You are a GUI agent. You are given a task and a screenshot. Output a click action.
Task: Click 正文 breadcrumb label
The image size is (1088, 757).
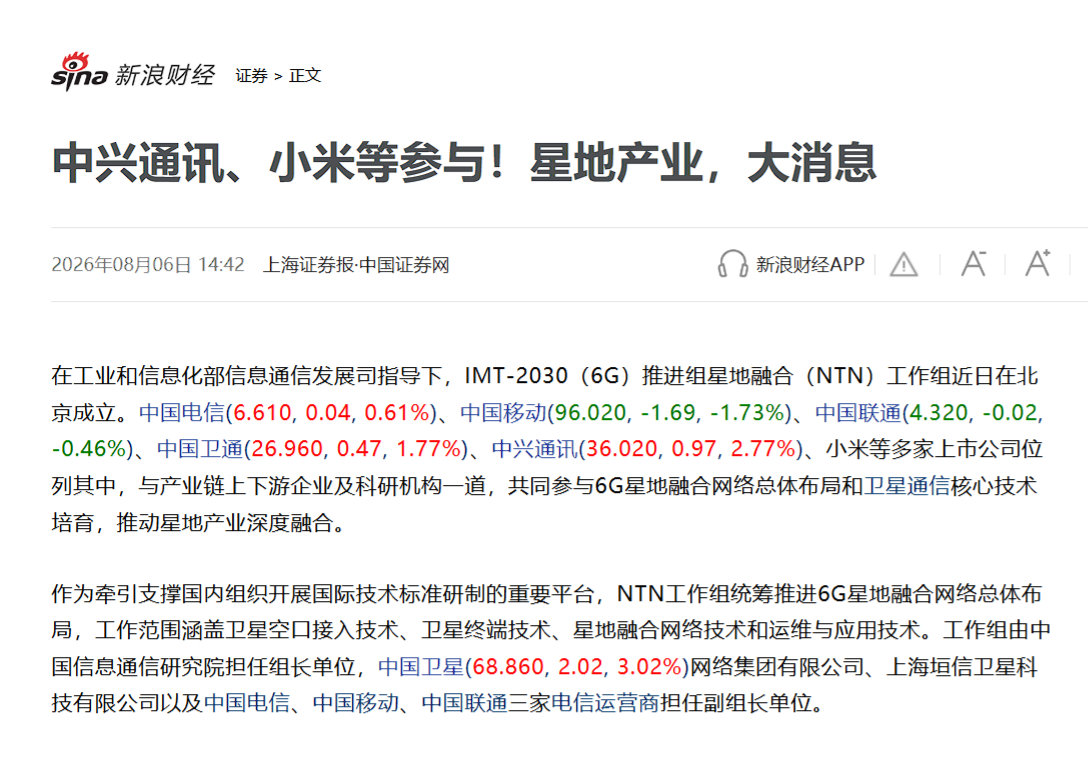[305, 76]
